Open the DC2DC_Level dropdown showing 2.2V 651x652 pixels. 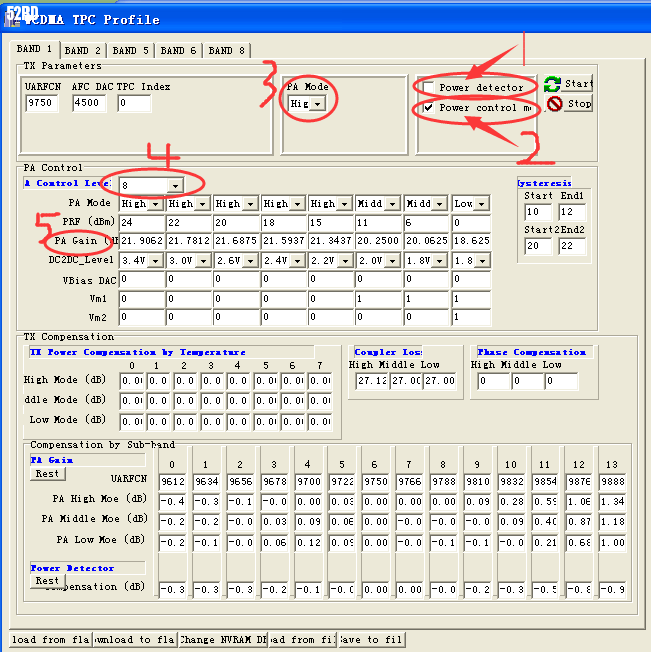coord(345,261)
